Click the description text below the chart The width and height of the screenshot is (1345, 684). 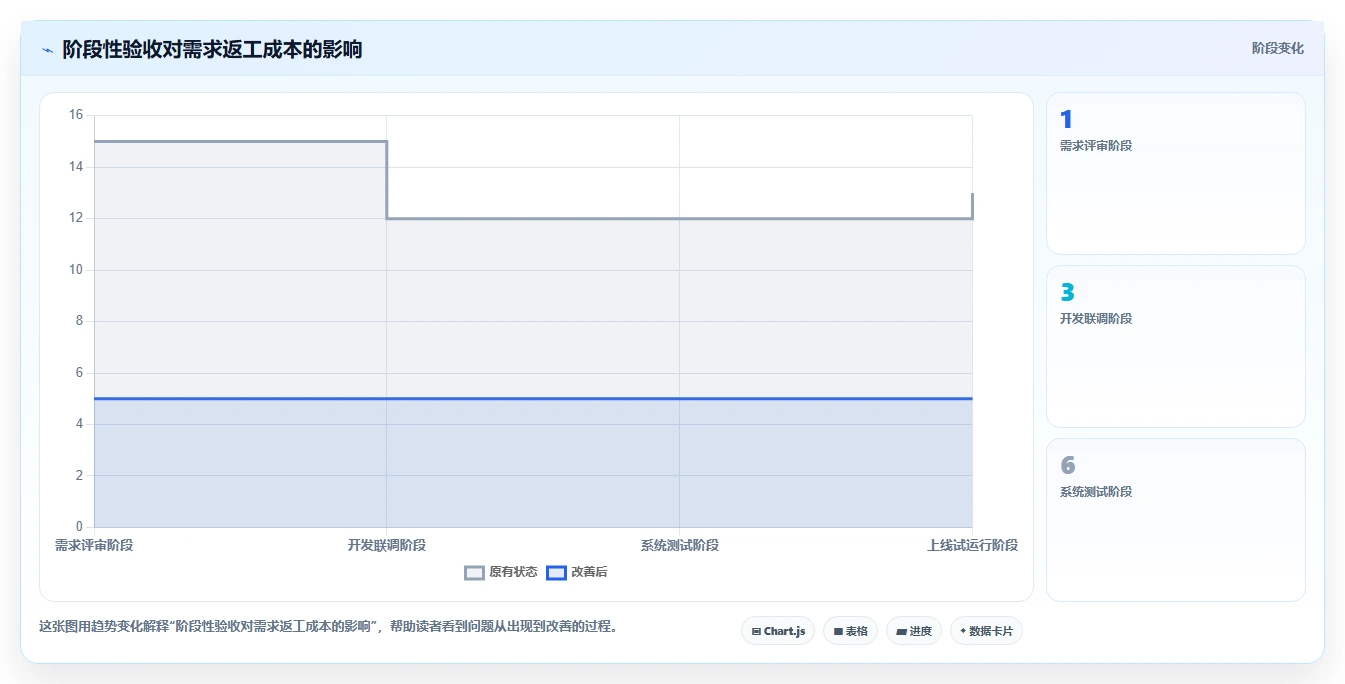(328, 627)
